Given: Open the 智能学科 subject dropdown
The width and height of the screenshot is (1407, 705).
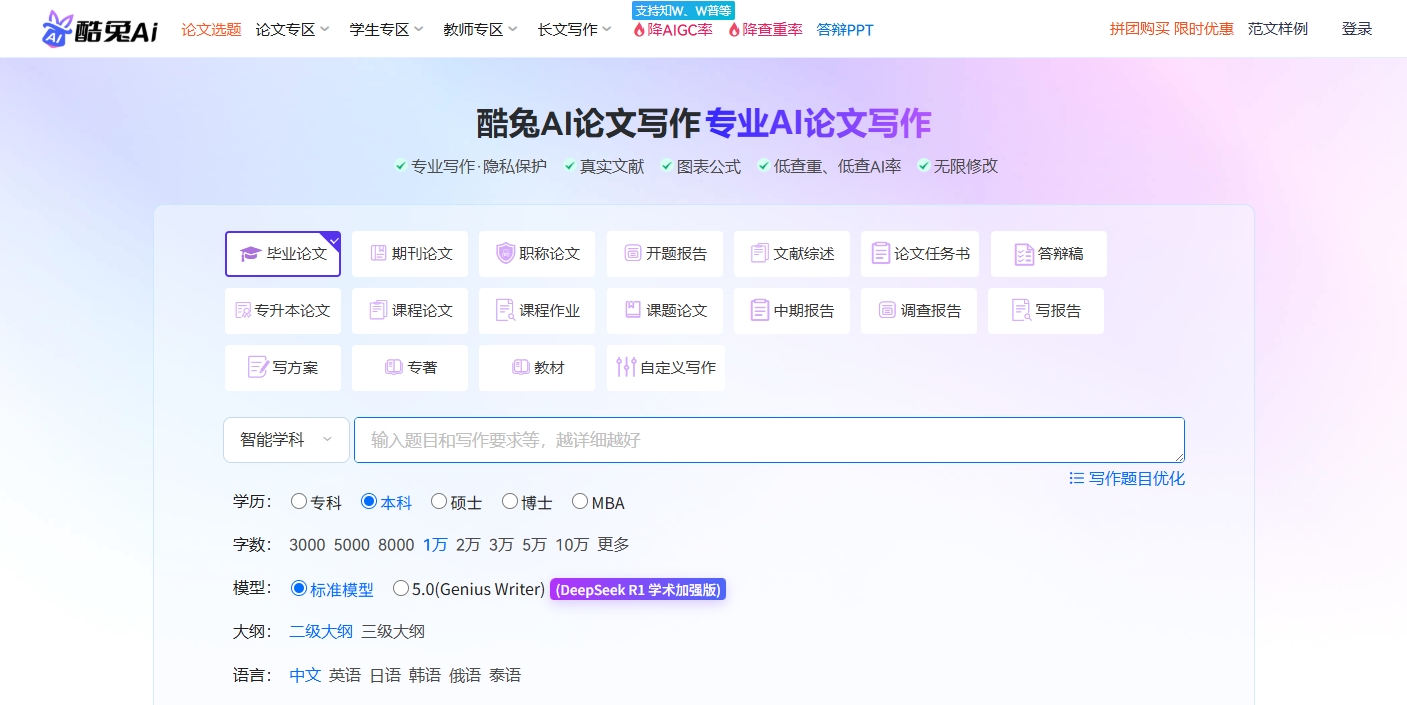Looking at the screenshot, I should [x=286, y=440].
